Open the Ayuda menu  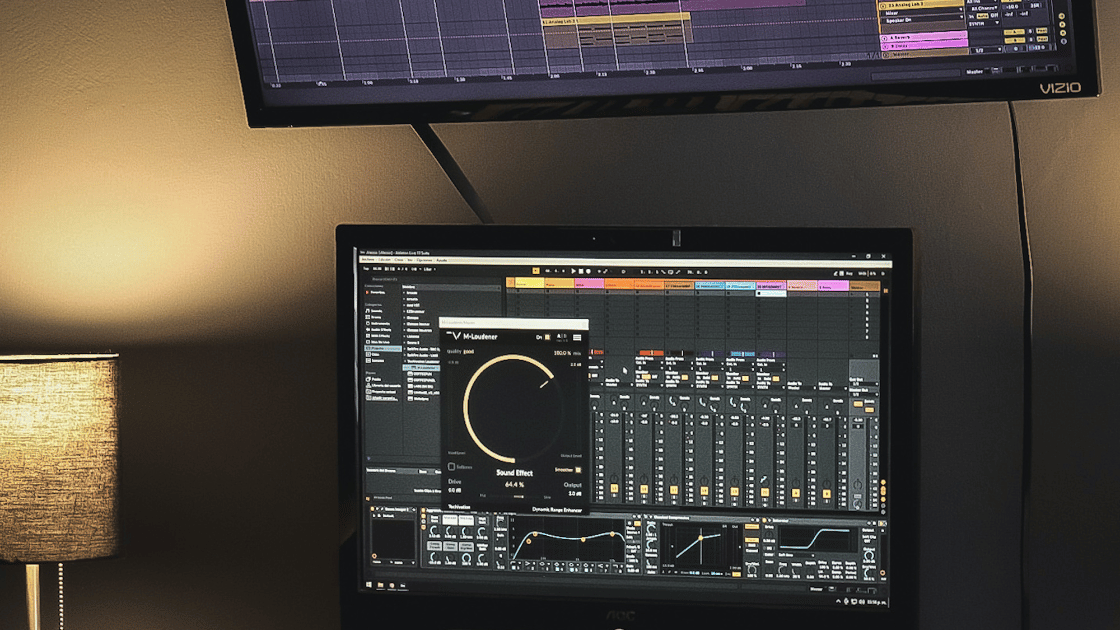pos(441,260)
